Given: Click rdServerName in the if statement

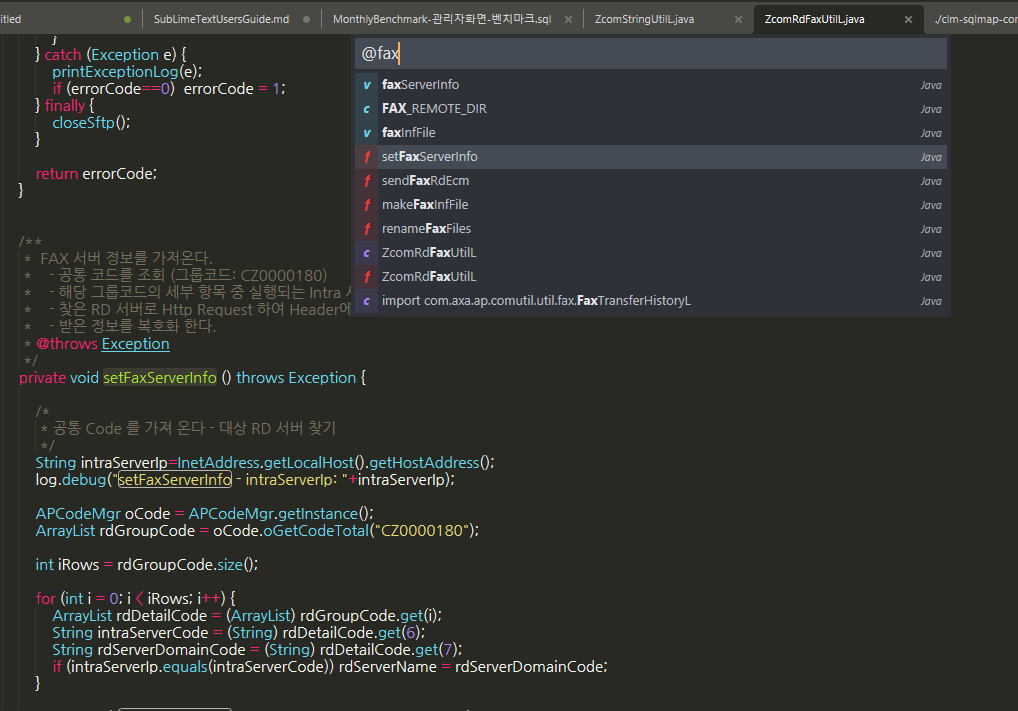Looking at the screenshot, I should click(x=388, y=667).
